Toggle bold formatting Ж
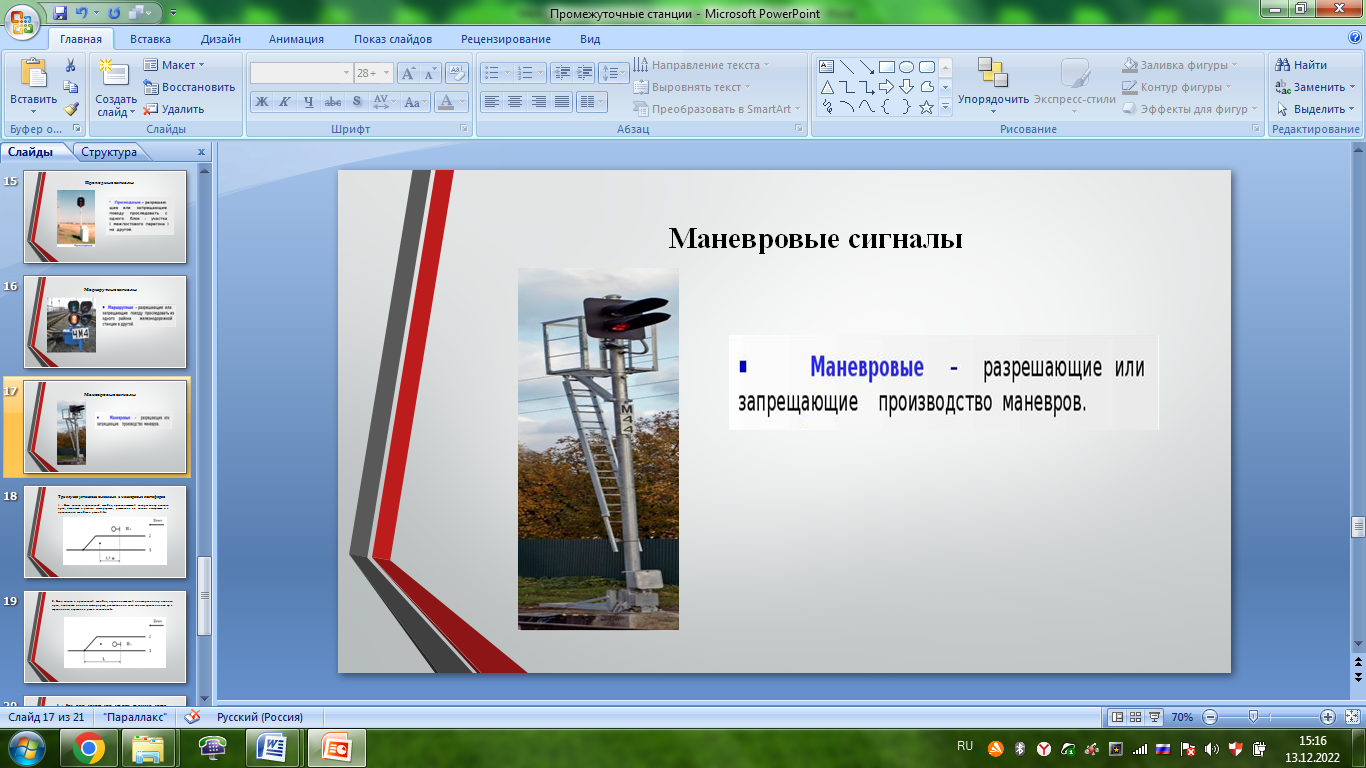The width and height of the screenshot is (1366, 768). [261, 101]
